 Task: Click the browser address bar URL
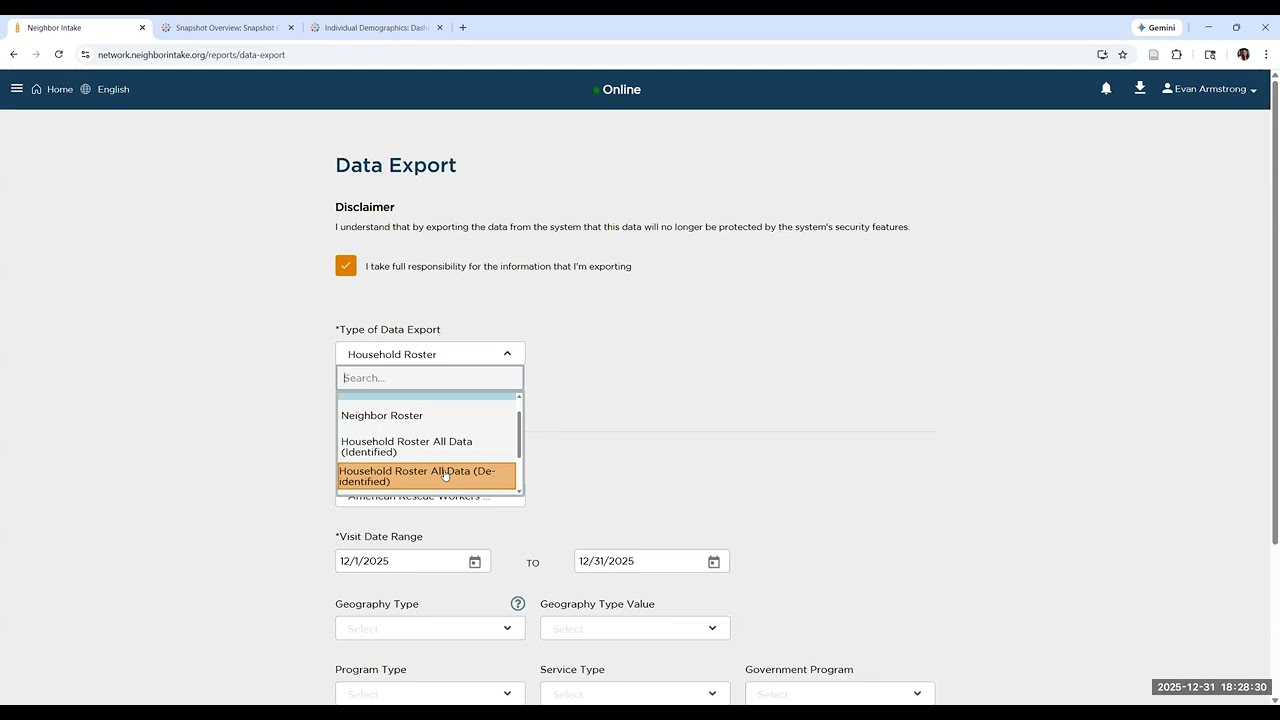191,55
